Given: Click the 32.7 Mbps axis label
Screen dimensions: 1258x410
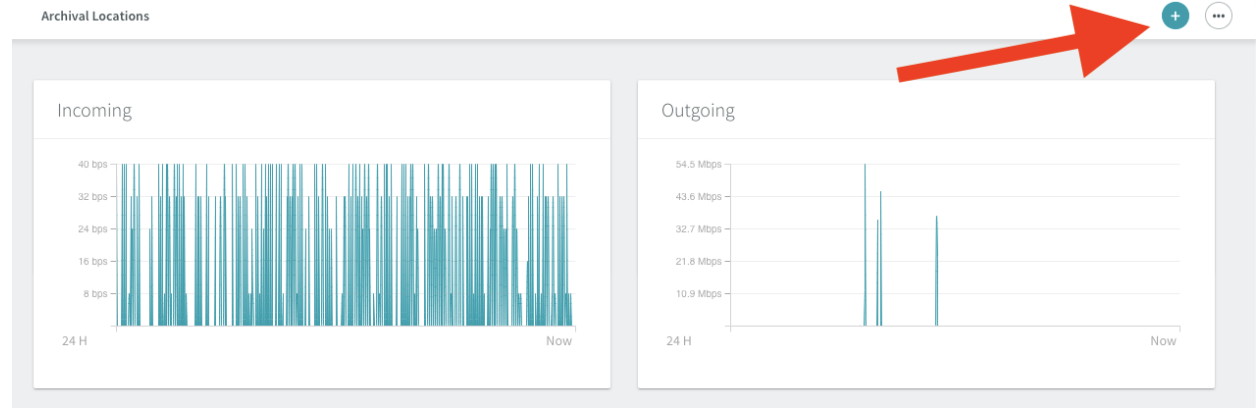Looking at the screenshot, I should (695, 229).
